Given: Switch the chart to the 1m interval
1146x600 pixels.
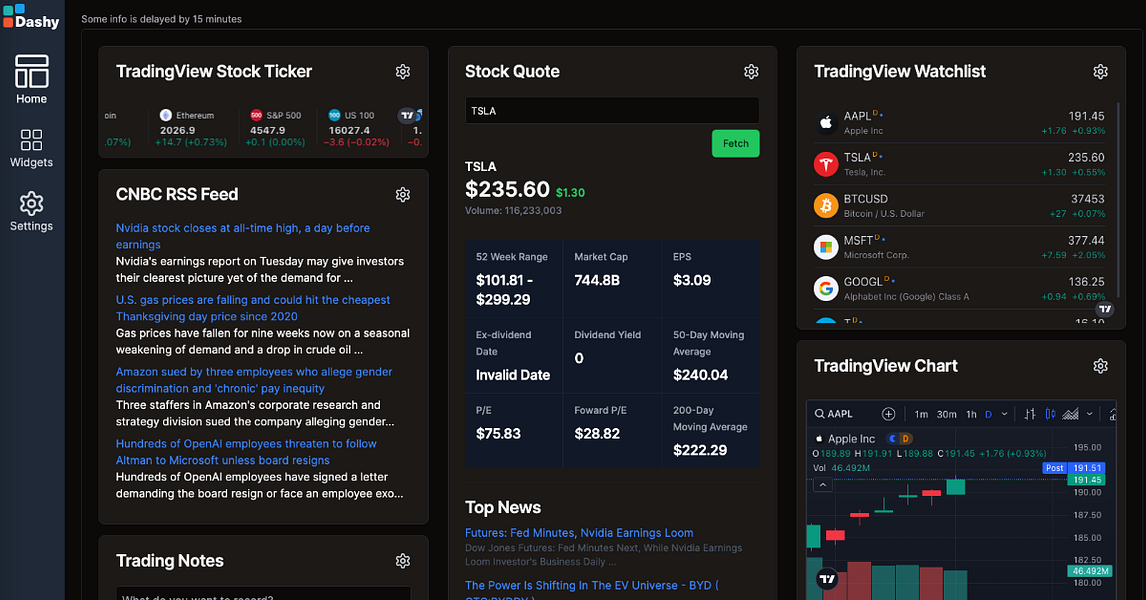Looking at the screenshot, I should pyautogui.click(x=921, y=414).
